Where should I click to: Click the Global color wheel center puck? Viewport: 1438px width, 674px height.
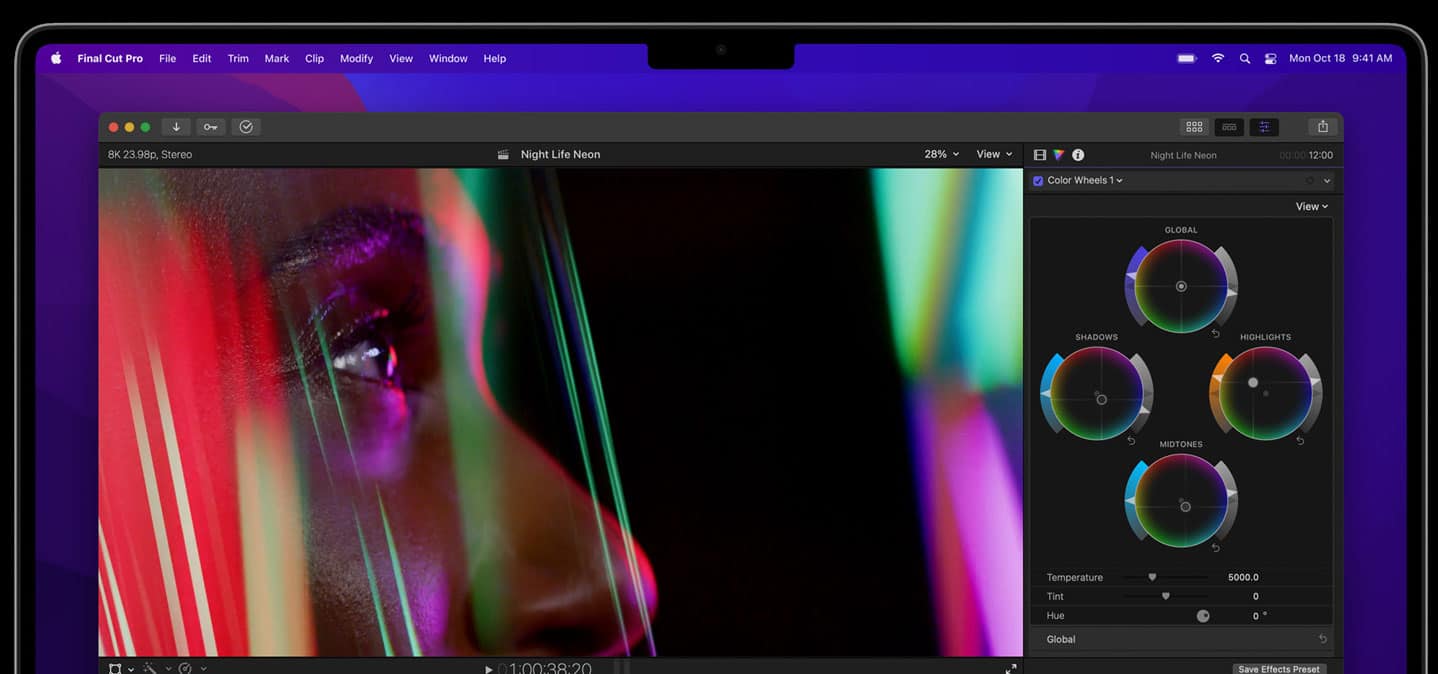(x=1181, y=286)
